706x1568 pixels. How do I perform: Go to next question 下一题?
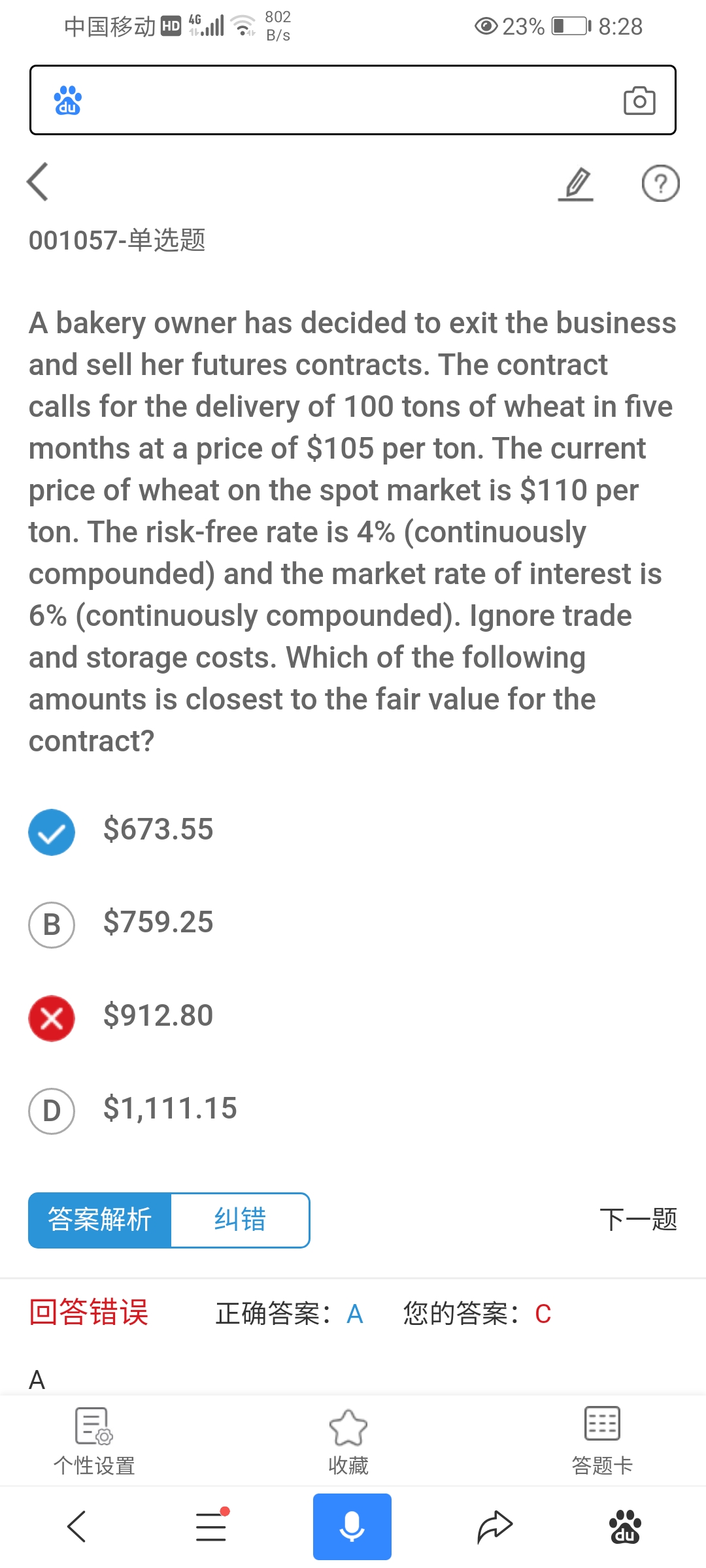[638, 1220]
